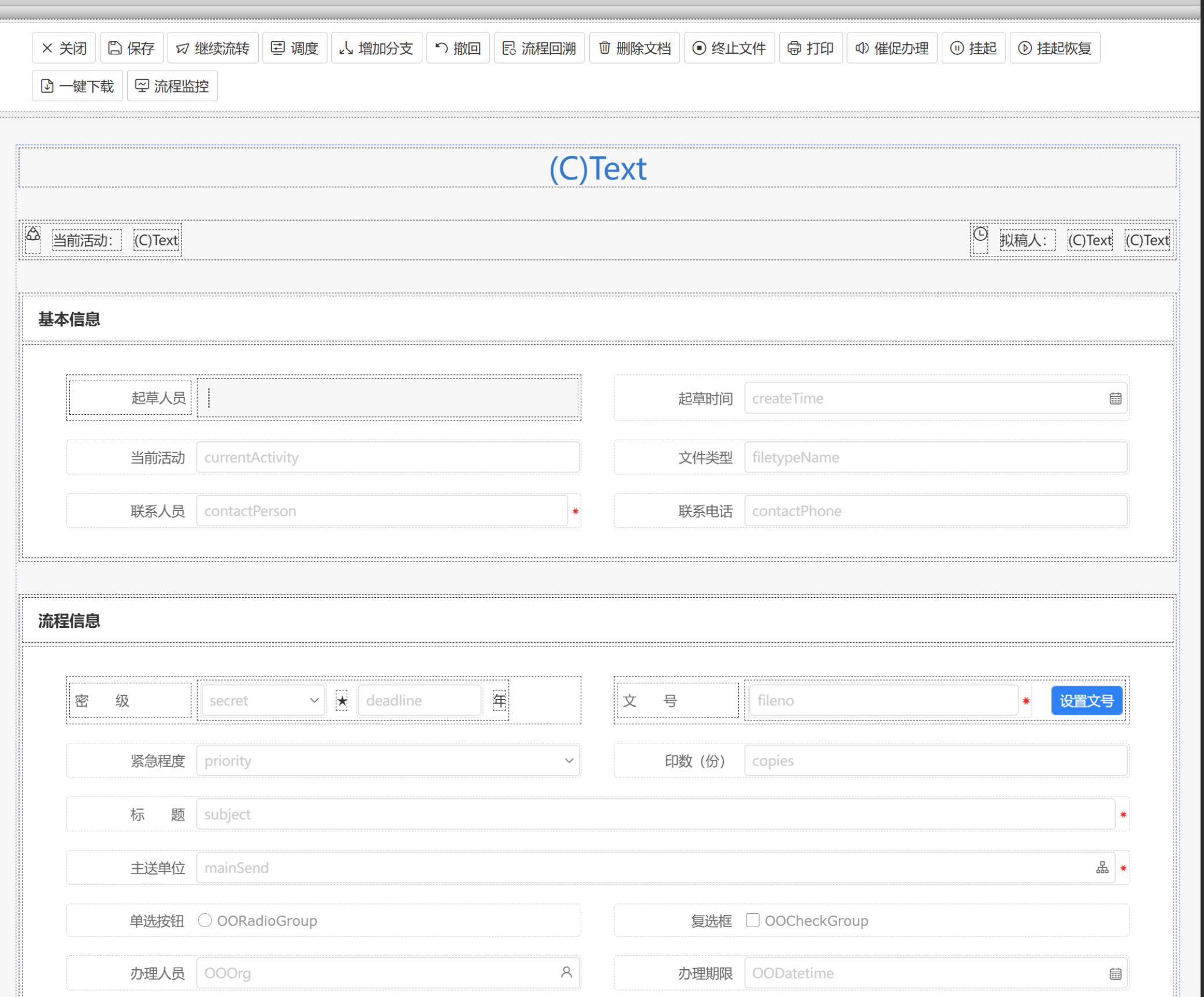This screenshot has height=997, width=1204.
Task: Click 继续流转 in the toolbar
Action: 213,48
